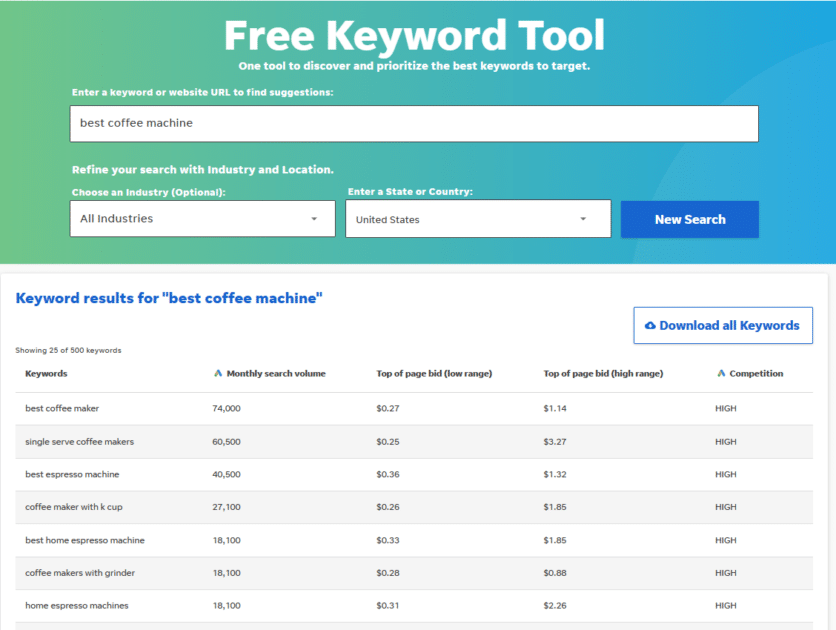
Task: Click the $0.36 low bid value
Action: click(x=388, y=474)
